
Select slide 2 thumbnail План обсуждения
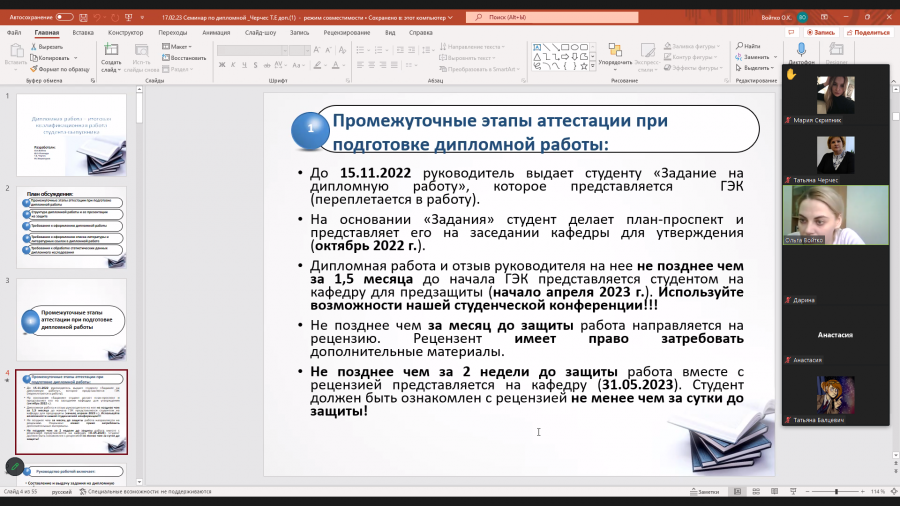[x=71, y=227]
